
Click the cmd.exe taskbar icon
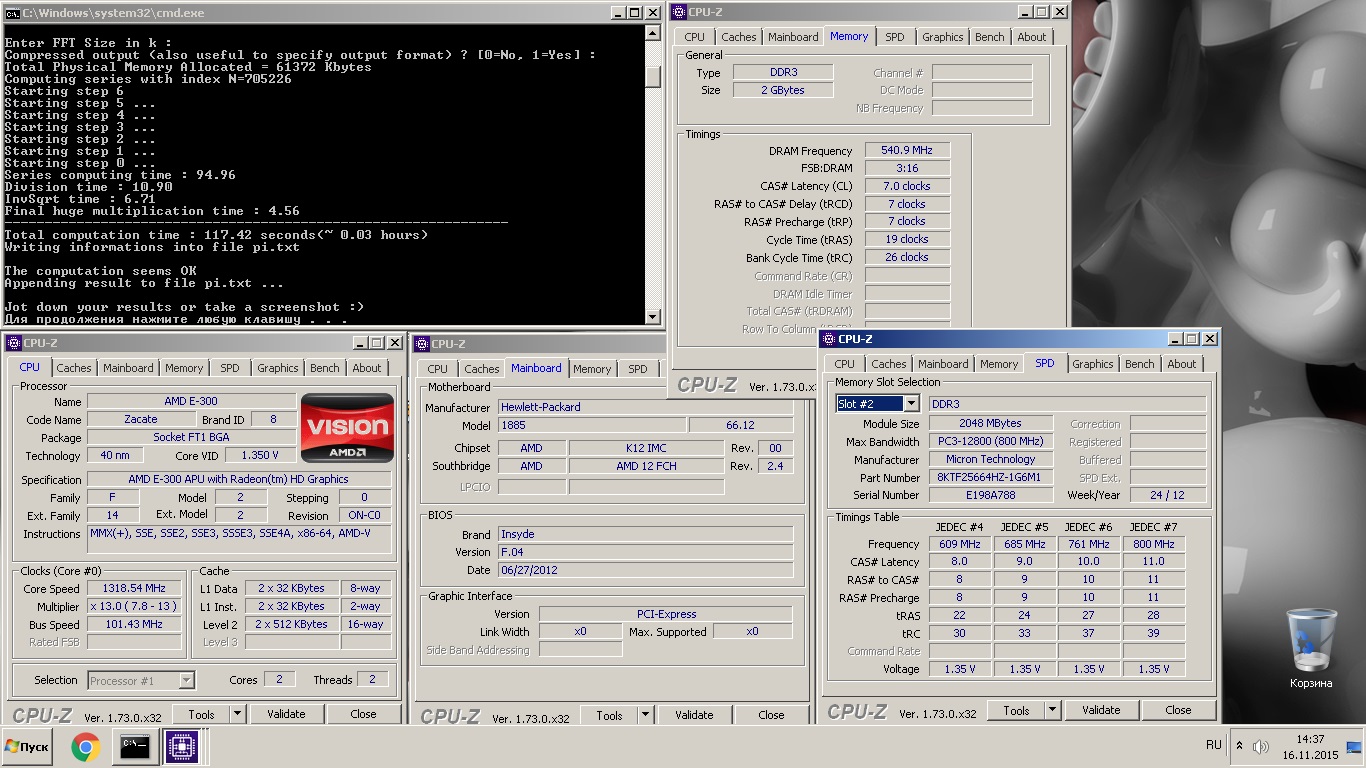click(134, 746)
